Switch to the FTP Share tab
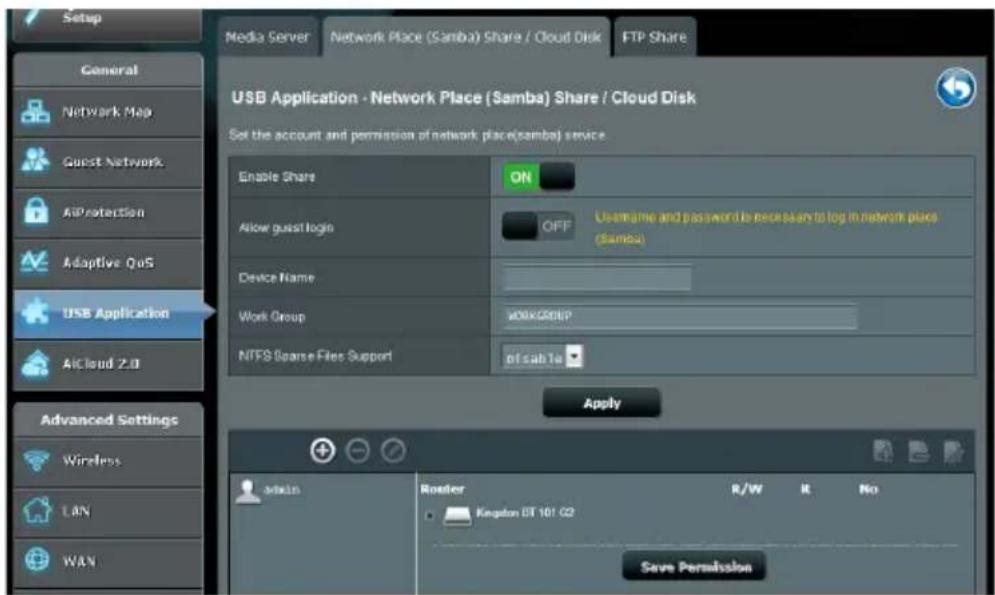 pos(654,37)
